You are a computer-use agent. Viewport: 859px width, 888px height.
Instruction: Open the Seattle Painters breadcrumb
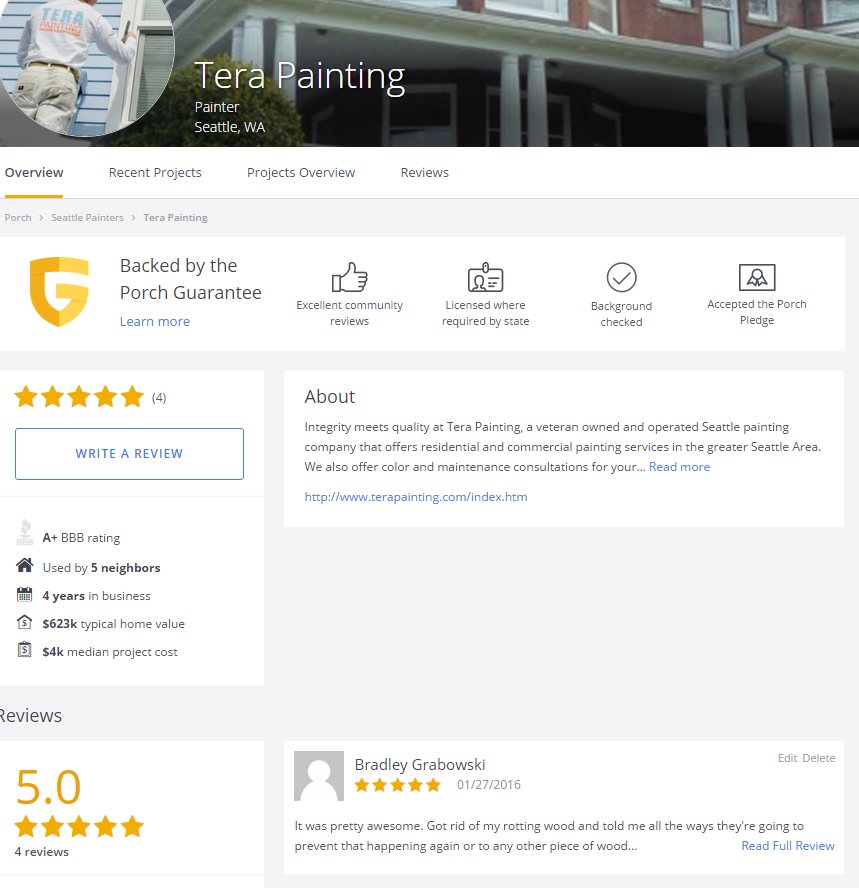(87, 217)
